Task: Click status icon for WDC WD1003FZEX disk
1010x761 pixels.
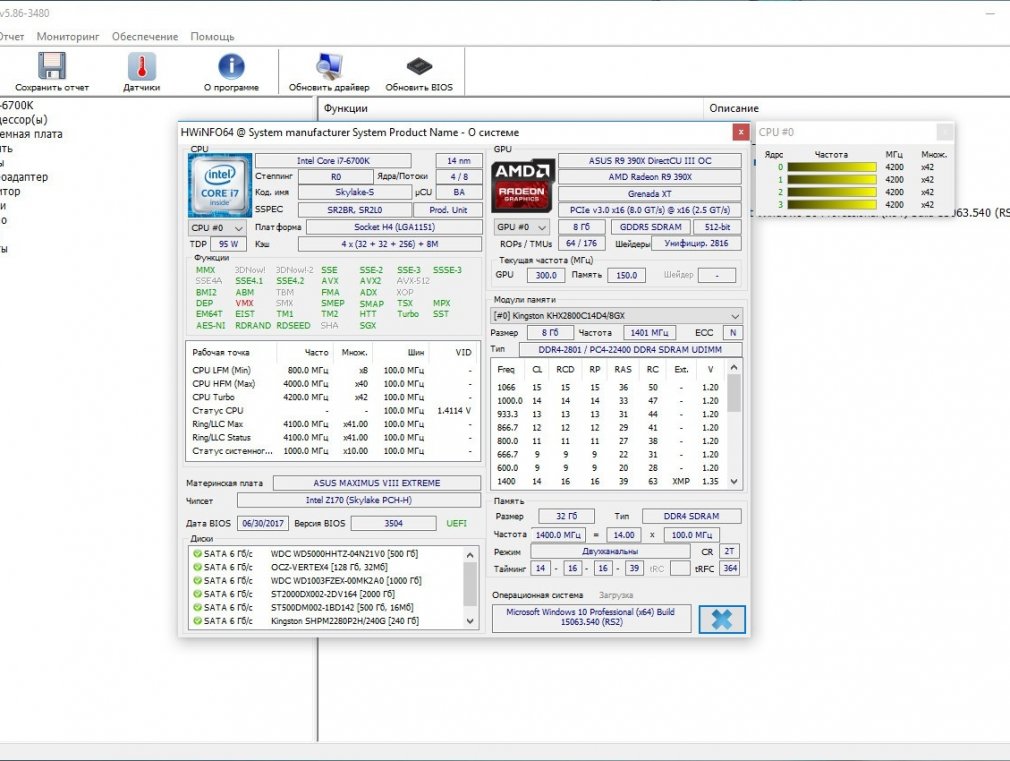Action: point(197,581)
